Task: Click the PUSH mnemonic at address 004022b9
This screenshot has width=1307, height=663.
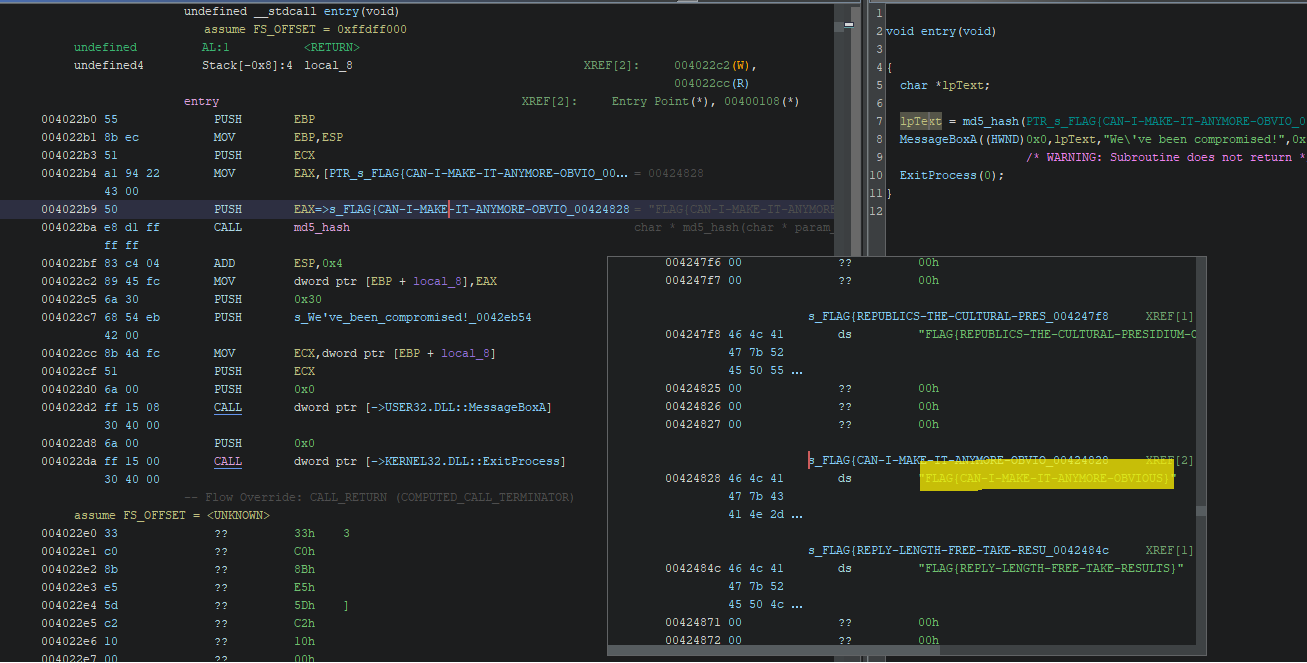Action: tap(228, 209)
